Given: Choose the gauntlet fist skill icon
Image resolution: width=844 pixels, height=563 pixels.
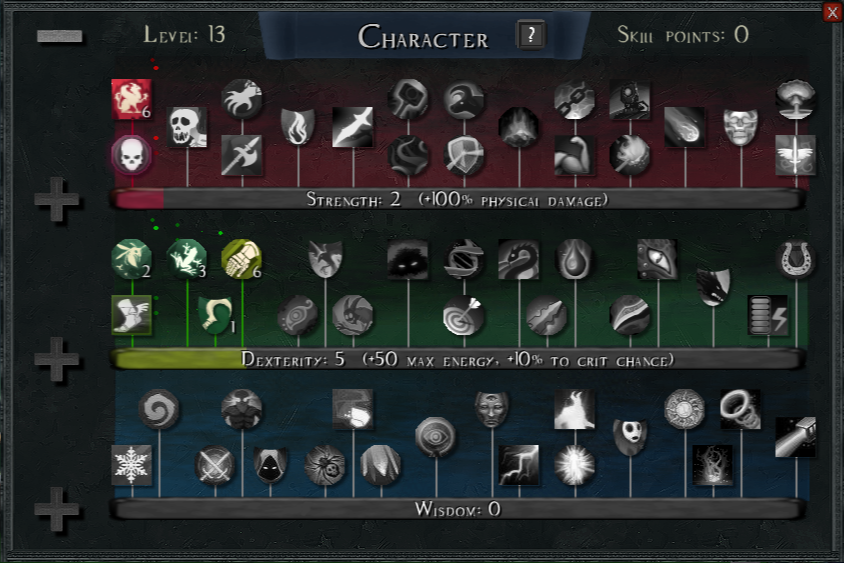Looking at the screenshot, I should pyautogui.click(x=242, y=259).
